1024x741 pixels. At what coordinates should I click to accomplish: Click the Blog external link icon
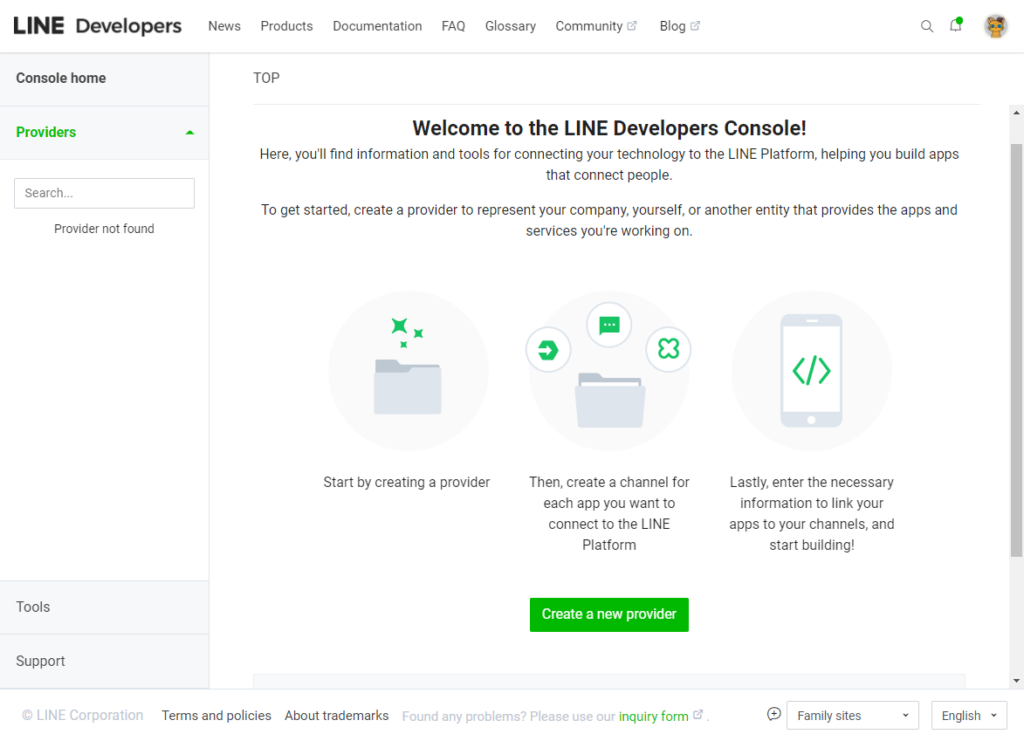[697, 25]
